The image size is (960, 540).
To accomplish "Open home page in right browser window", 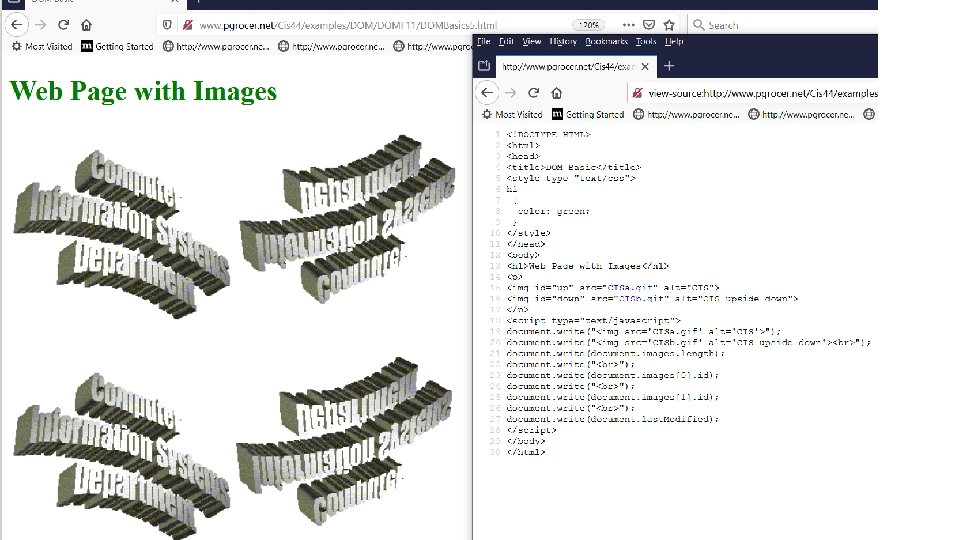I will click(557, 93).
